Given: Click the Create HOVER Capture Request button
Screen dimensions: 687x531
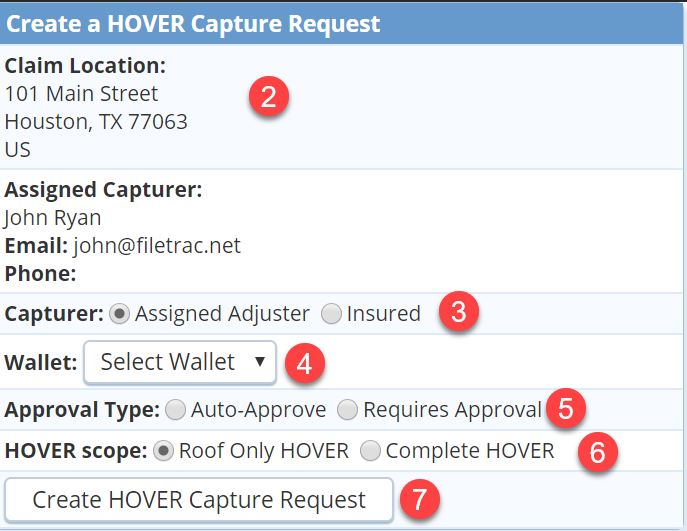Looking at the screenshot, I should 199,500.
